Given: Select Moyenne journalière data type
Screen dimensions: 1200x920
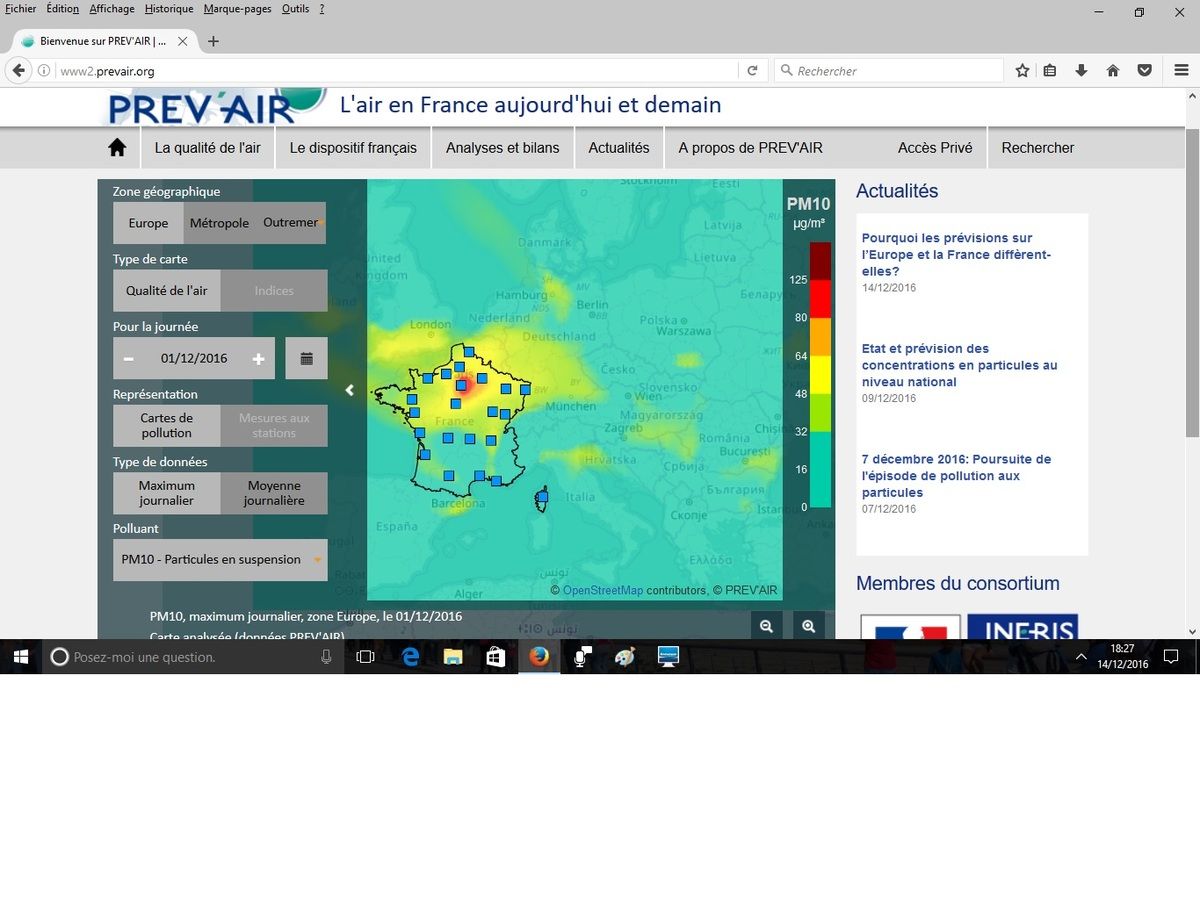Looking at the screenshot, I should click(x=274, y=493).
